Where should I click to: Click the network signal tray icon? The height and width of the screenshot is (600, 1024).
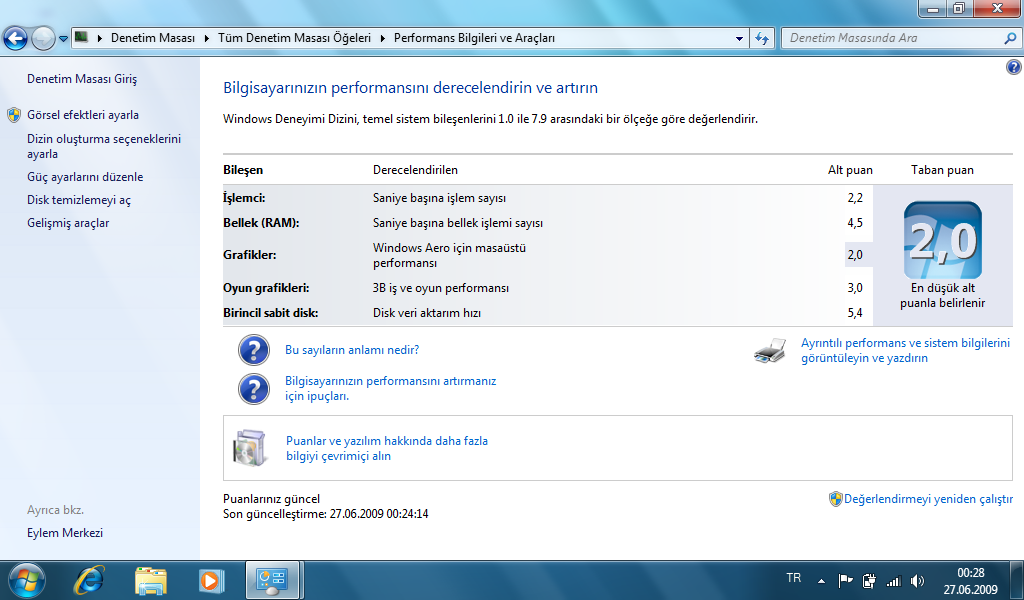point(893,580)
